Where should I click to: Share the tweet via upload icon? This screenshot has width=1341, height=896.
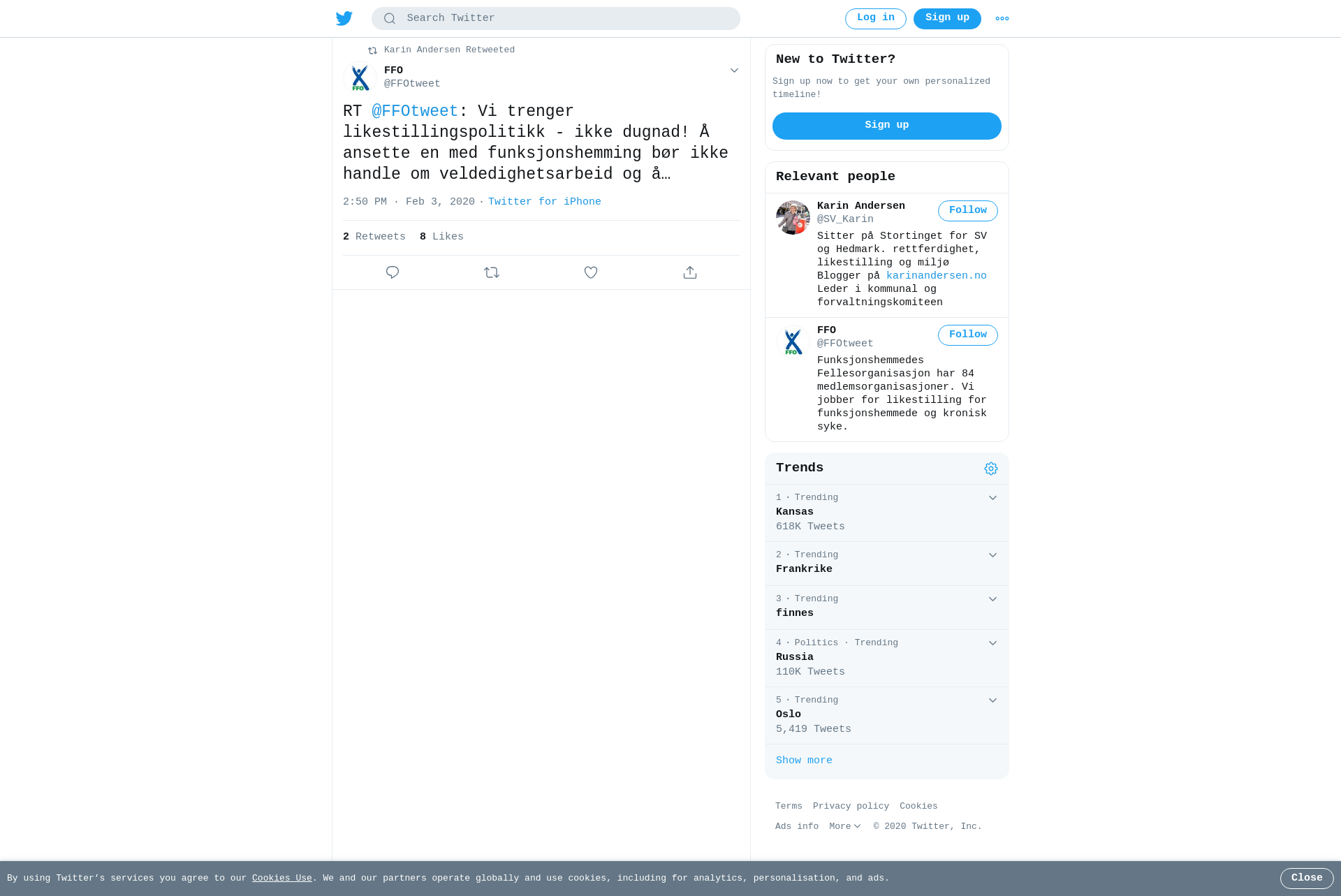pos(690,272)
